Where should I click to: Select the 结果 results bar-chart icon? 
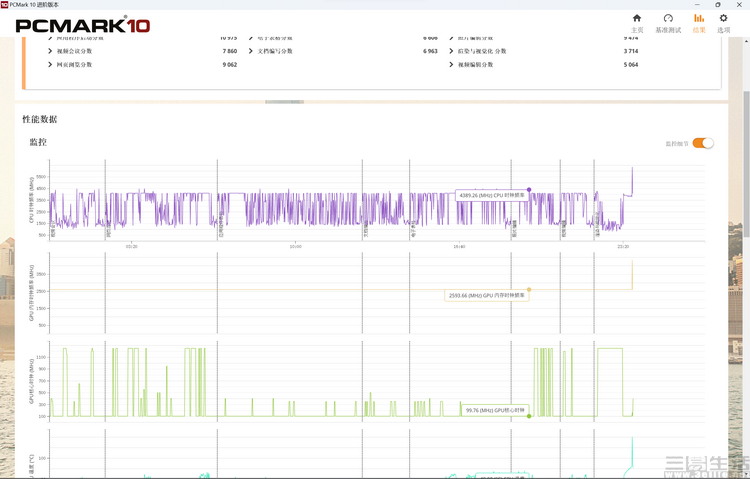click(x=699, y=18)
